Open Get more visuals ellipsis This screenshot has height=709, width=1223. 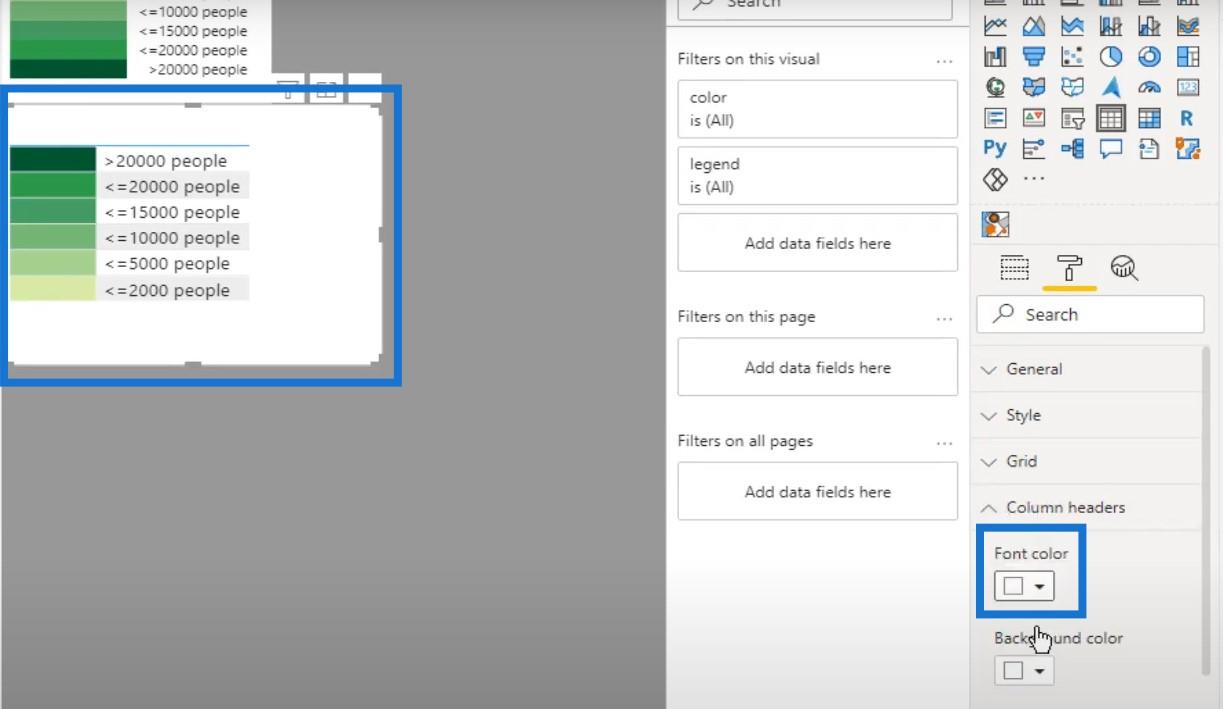click(1034, 179)
